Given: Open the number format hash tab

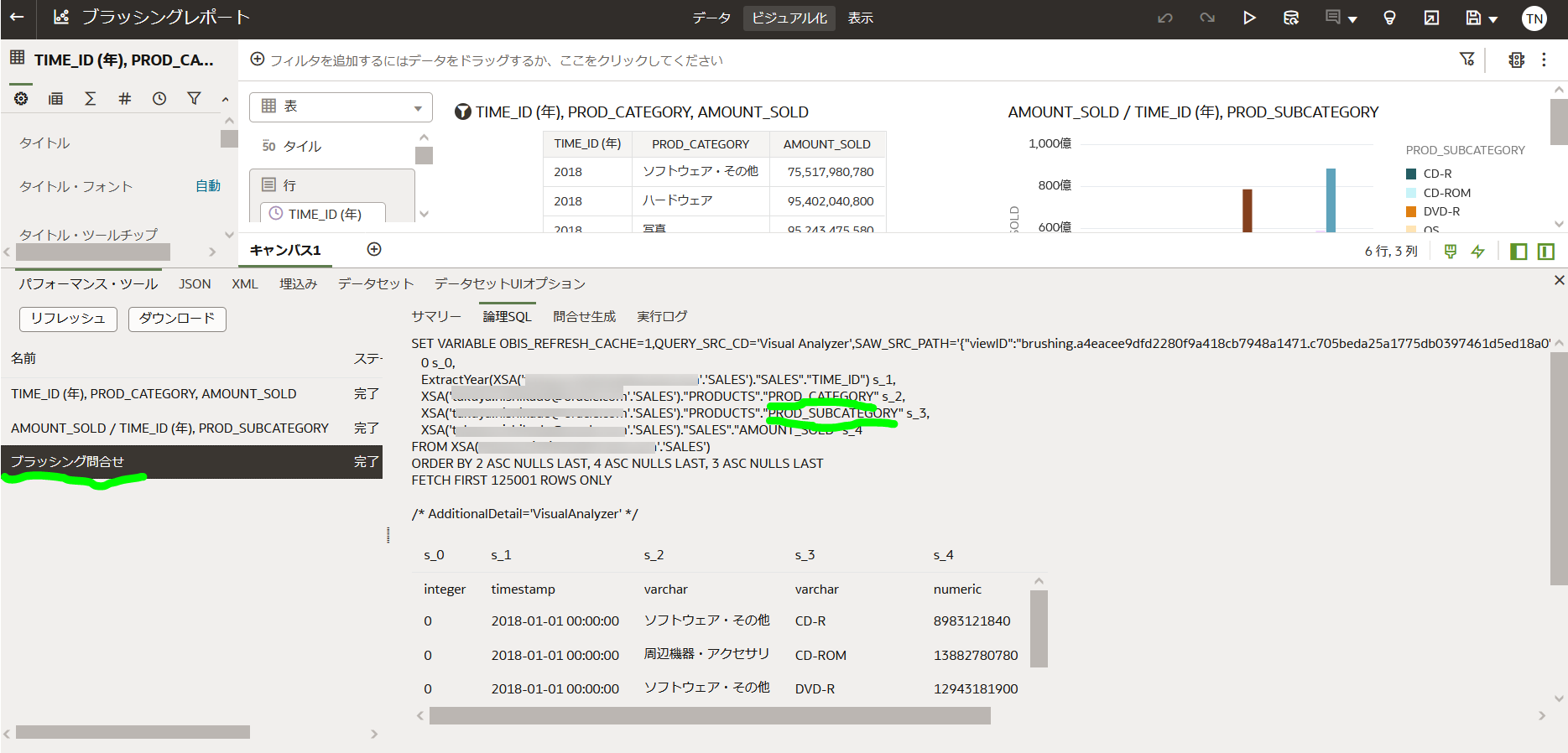Looking at the screenshot, I should tap(124, 98).
